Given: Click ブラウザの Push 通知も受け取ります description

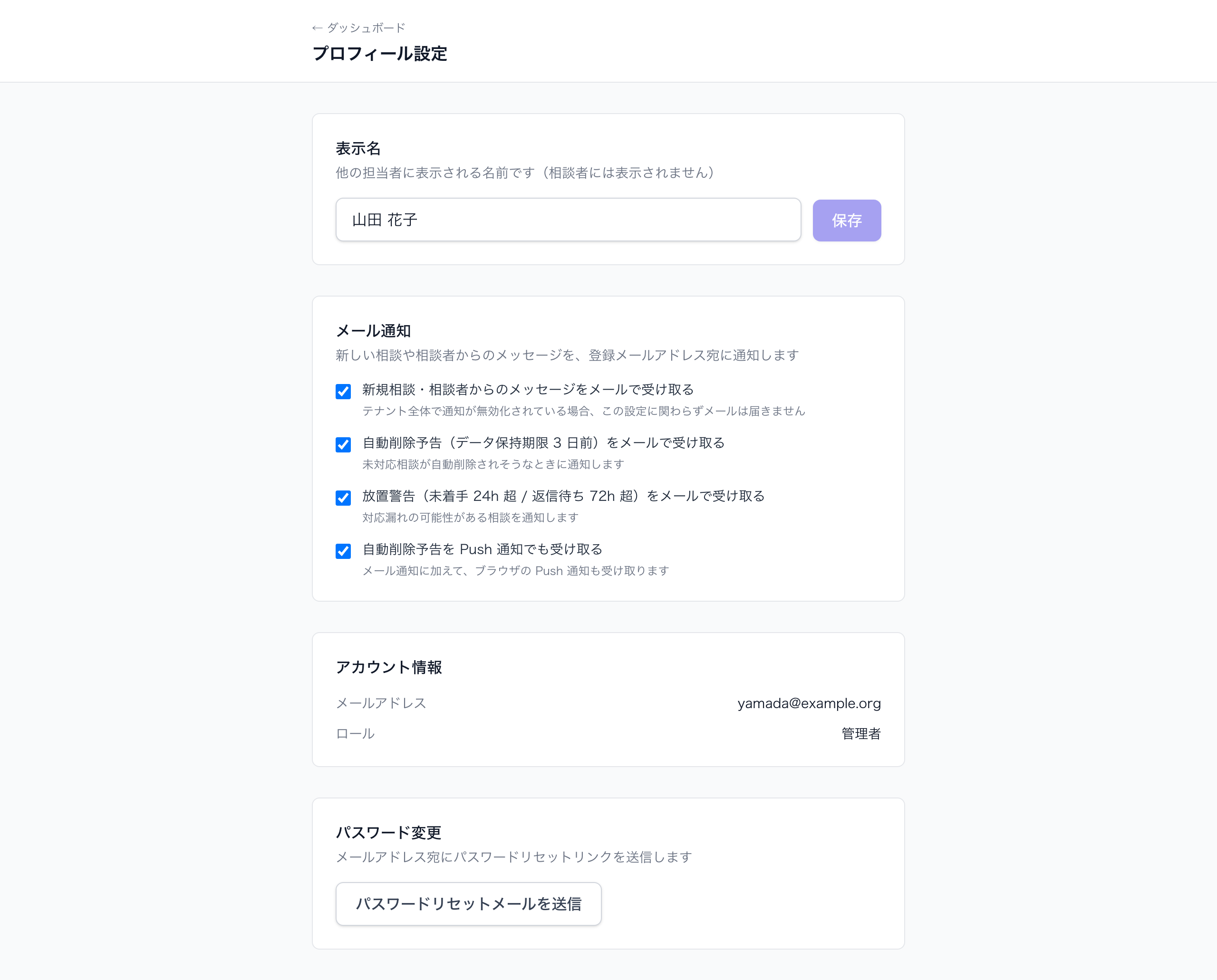Looking at the screenshot, I should [516, 571].
